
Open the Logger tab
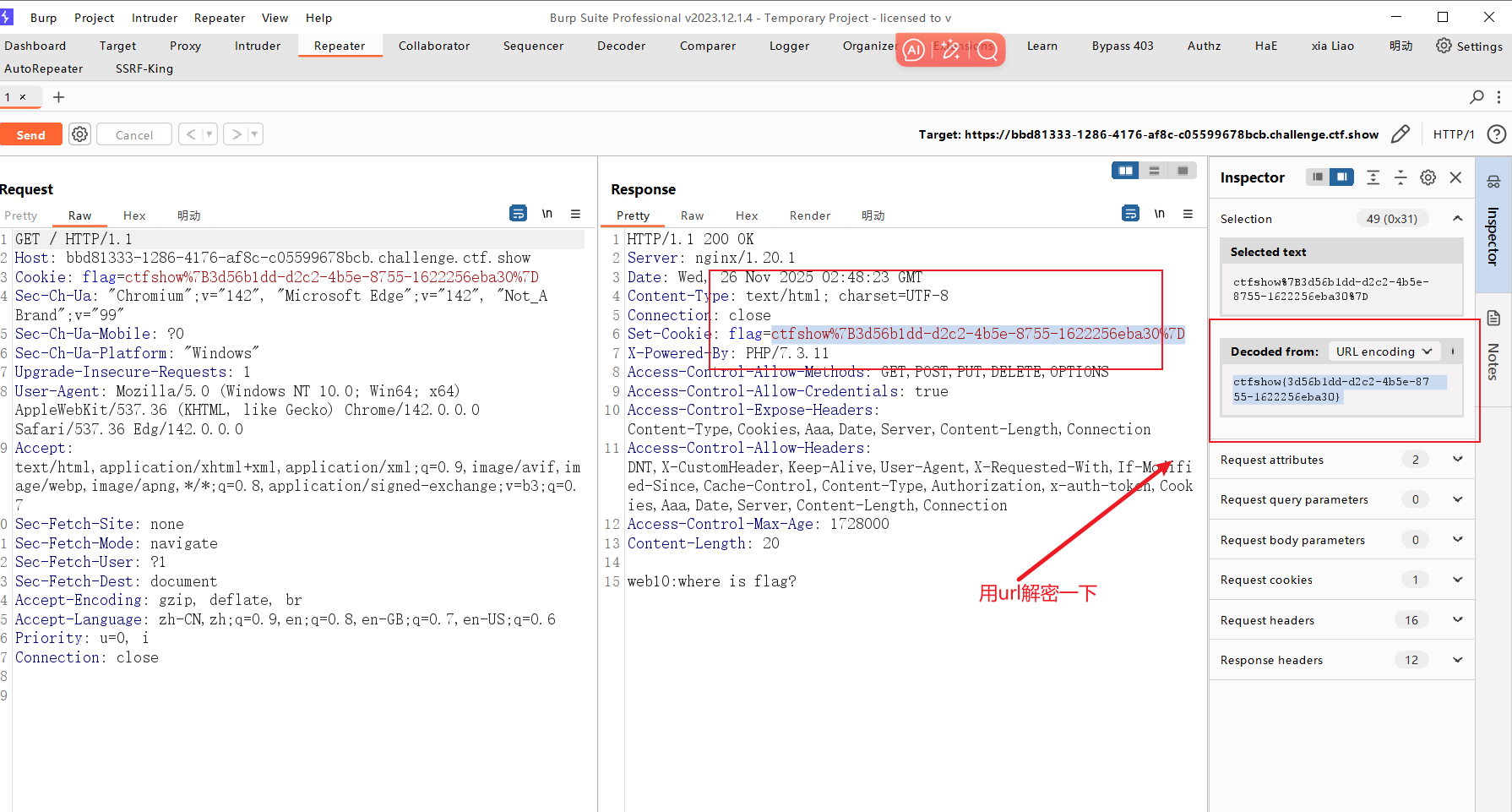[x=789, y=46]
